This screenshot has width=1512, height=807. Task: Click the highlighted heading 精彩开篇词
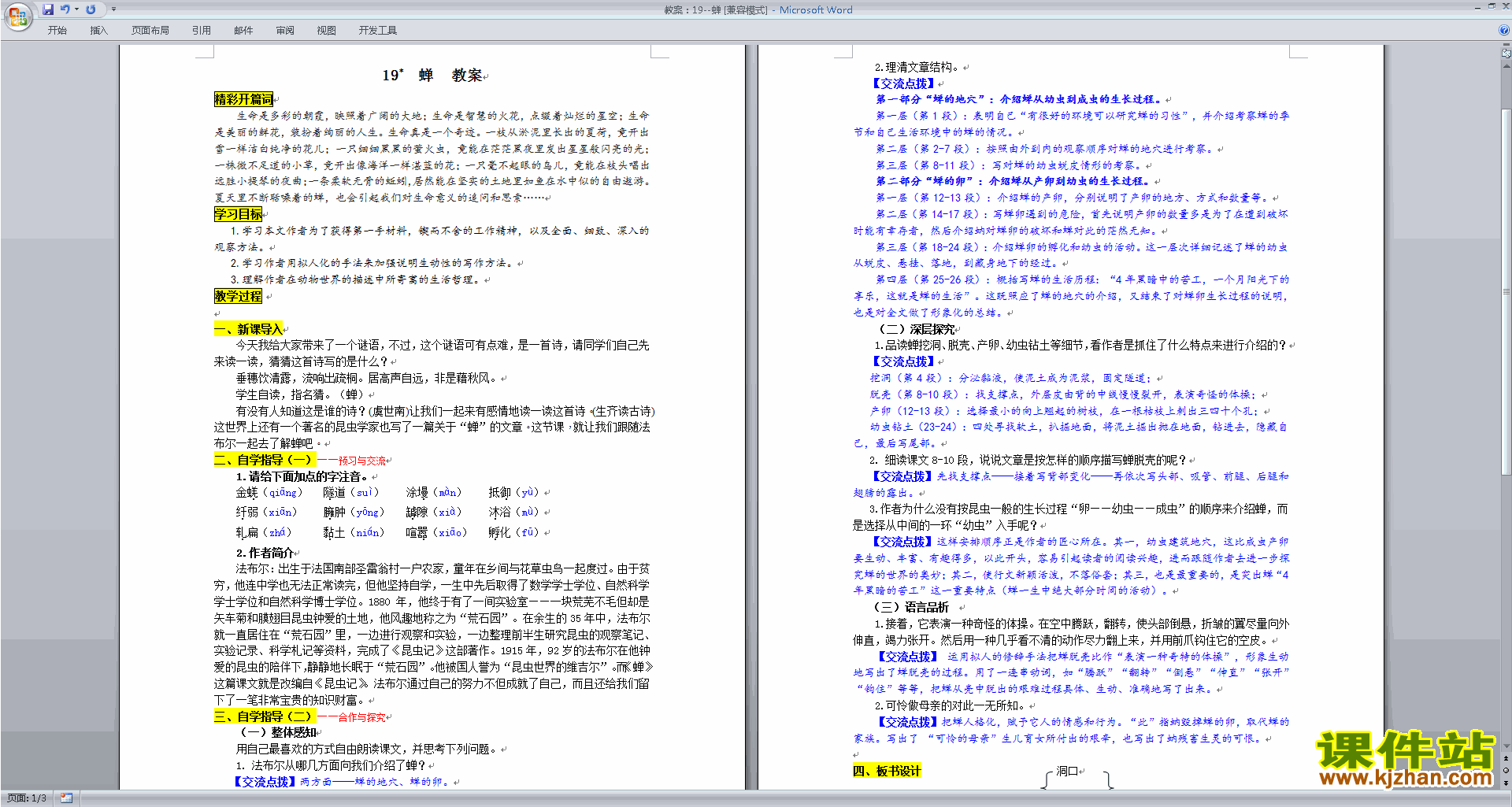click(x=243, y=99)
